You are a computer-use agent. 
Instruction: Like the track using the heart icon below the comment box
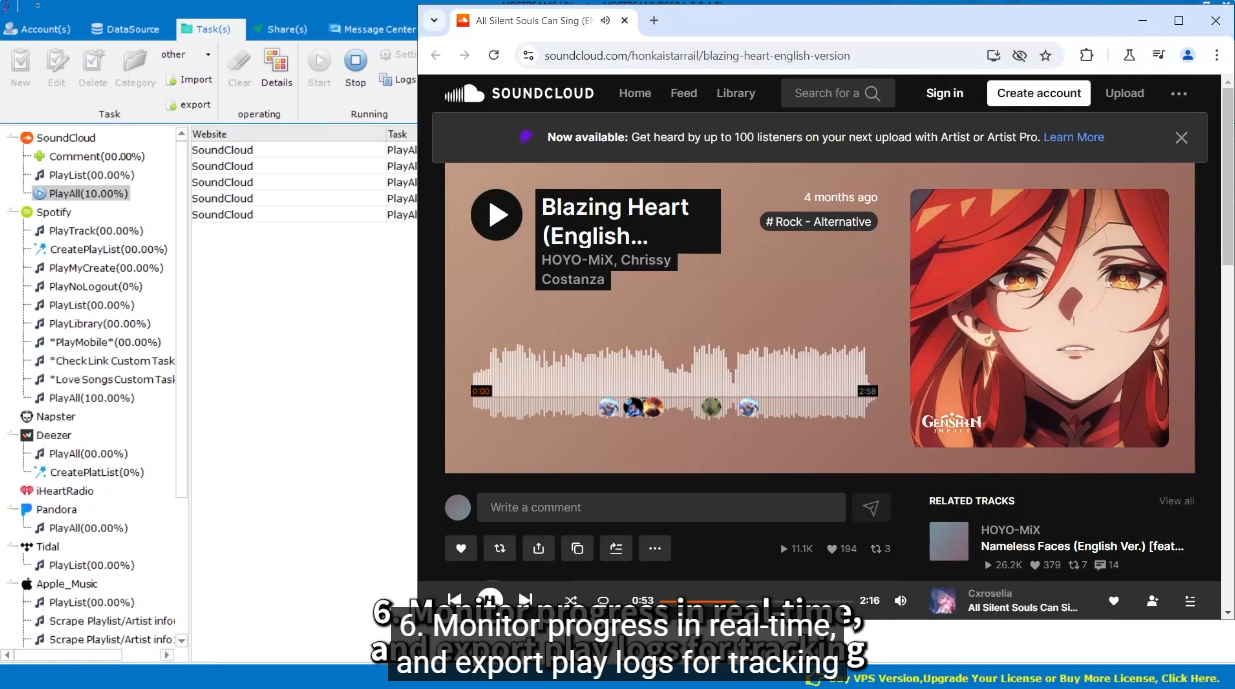tap(461, 548)
